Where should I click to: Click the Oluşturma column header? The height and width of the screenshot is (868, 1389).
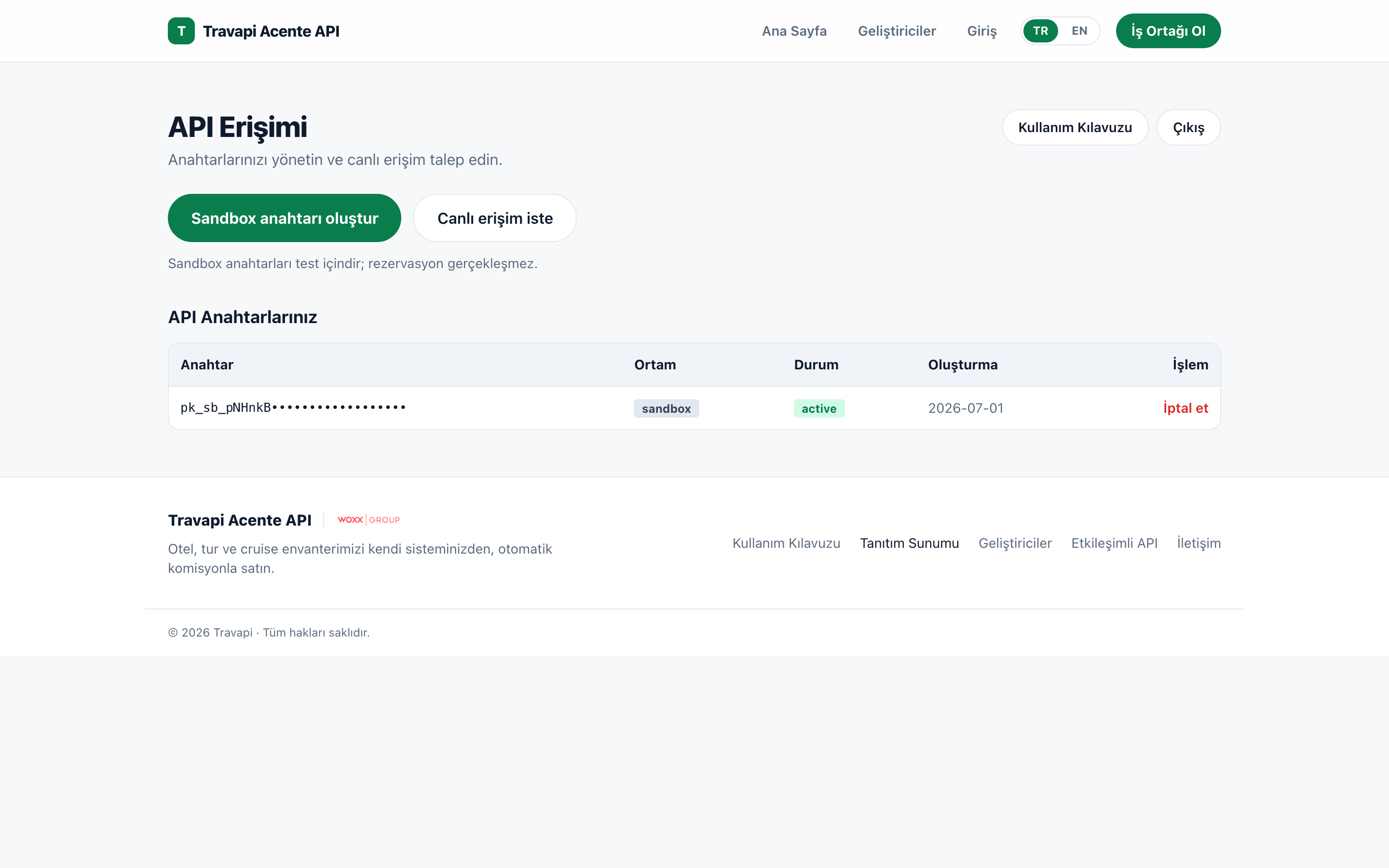point(963,365)
